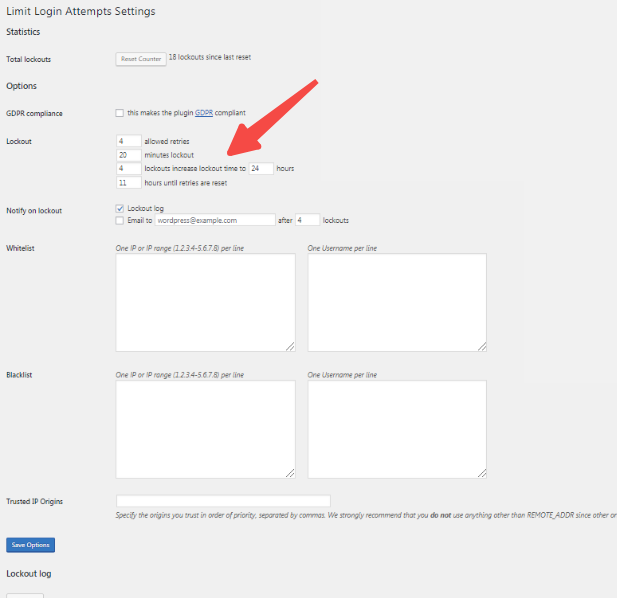Click the Whitelist IP textarea resize handle
The image size is (617, 598).
tap(291, 347)
